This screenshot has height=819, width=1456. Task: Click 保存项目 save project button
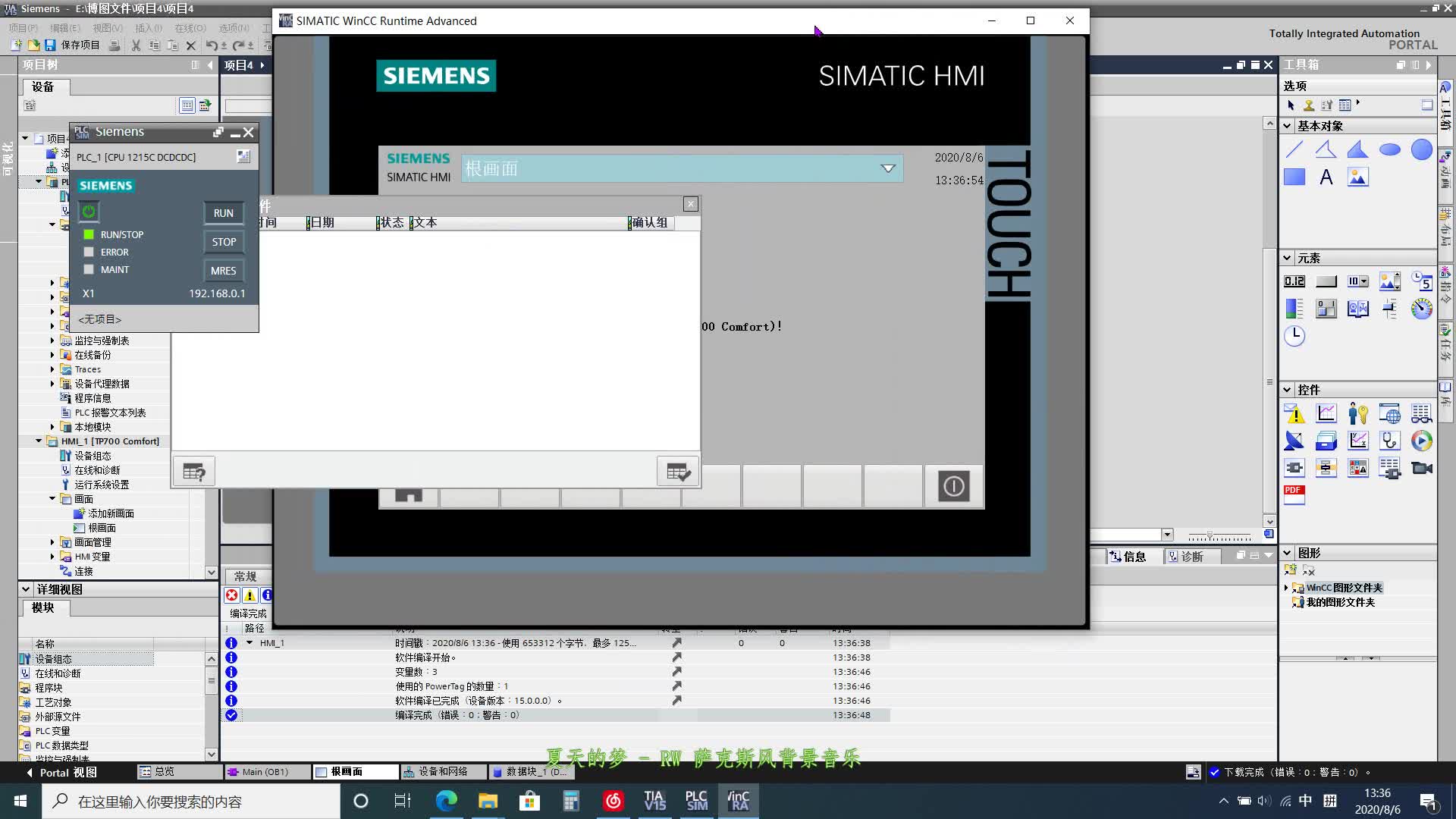(72, 45)
